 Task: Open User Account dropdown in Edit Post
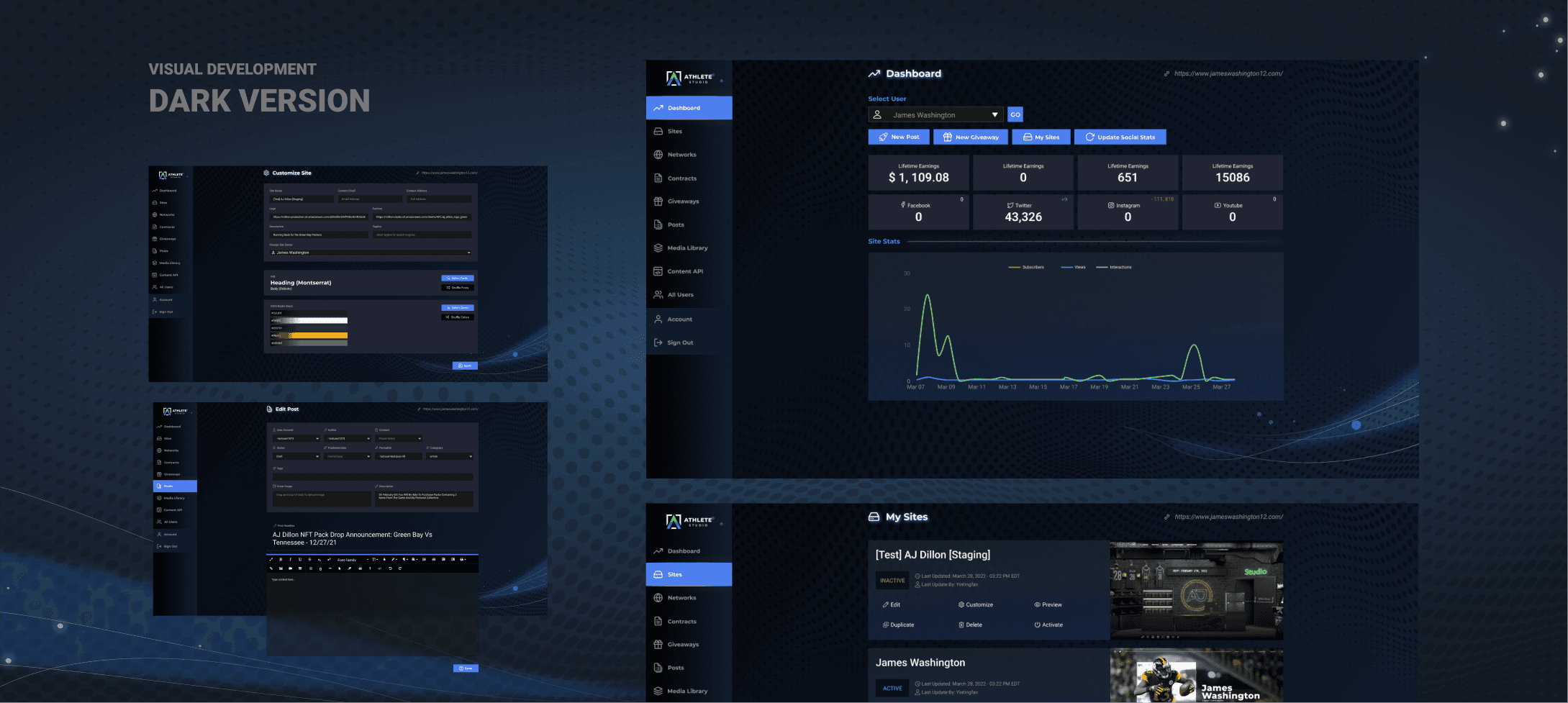click(x=296, y=438)
